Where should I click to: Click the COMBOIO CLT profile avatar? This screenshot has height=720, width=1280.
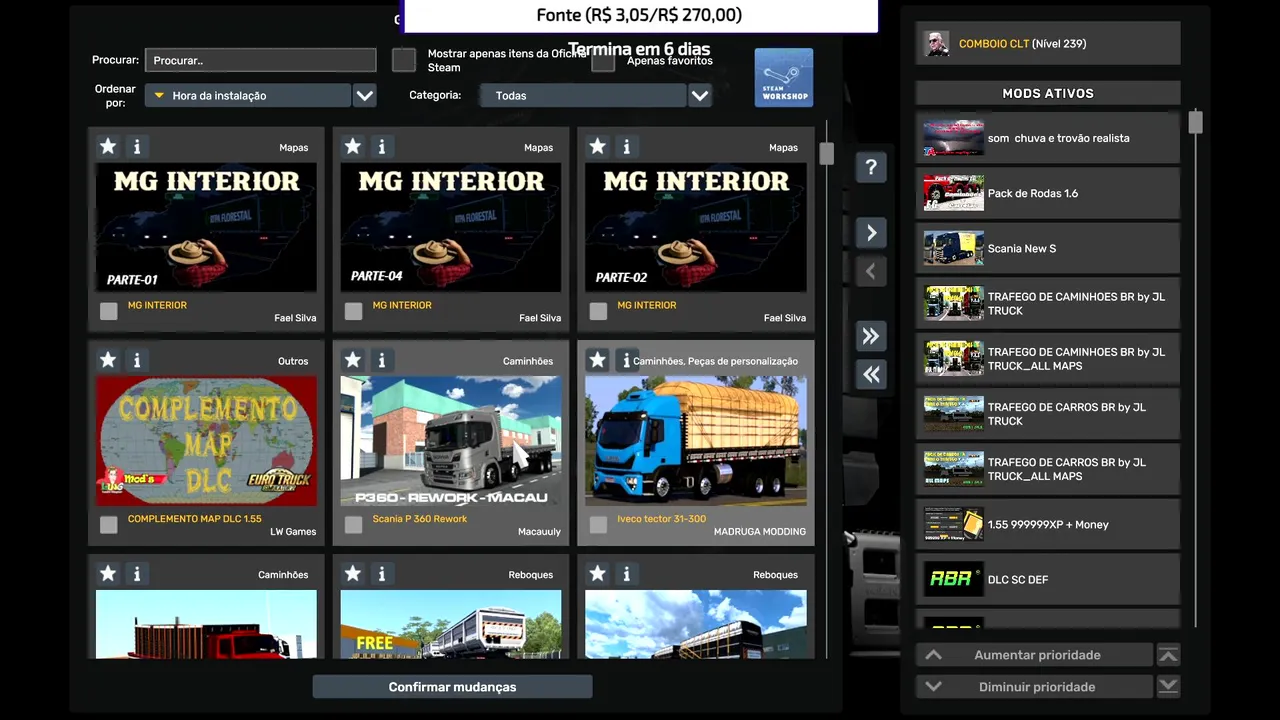937,44
